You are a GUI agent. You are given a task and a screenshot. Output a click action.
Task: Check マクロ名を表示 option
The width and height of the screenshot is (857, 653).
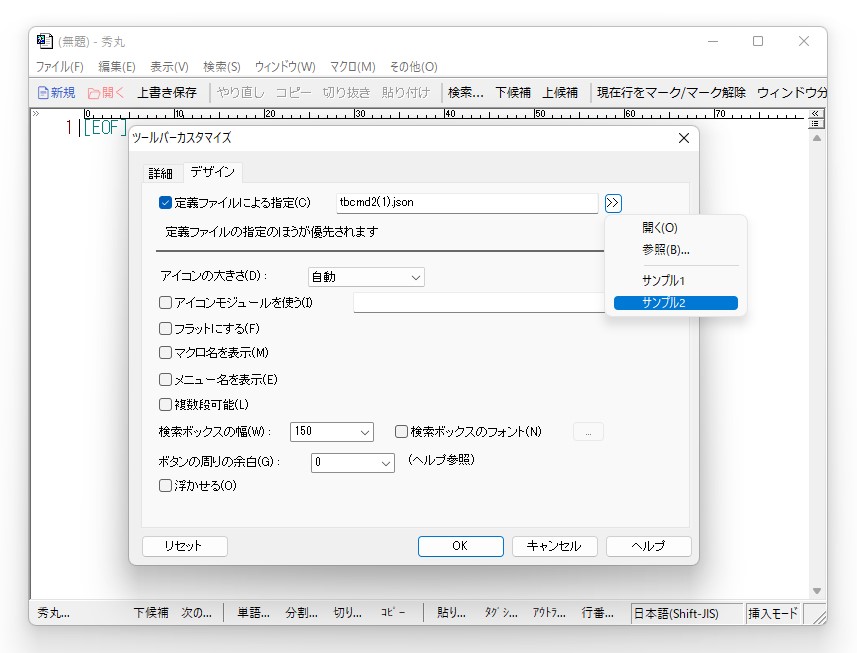pyautogui.click(x=165, y=354)
